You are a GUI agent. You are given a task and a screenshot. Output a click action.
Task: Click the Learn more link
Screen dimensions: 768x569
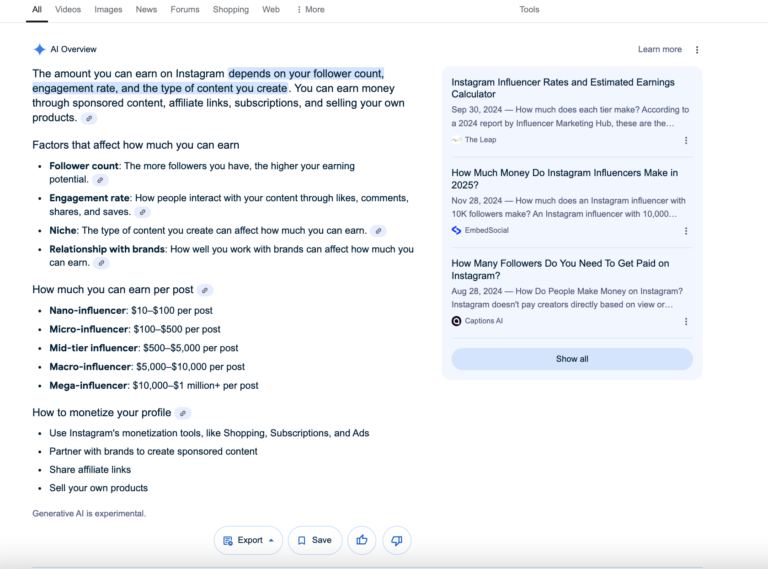coord(660,49)
